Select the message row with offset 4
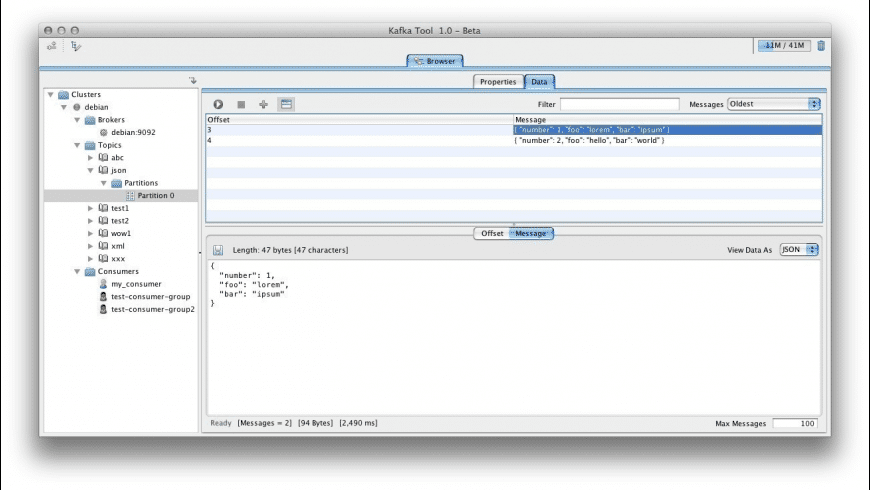 (x=514, y=140)
